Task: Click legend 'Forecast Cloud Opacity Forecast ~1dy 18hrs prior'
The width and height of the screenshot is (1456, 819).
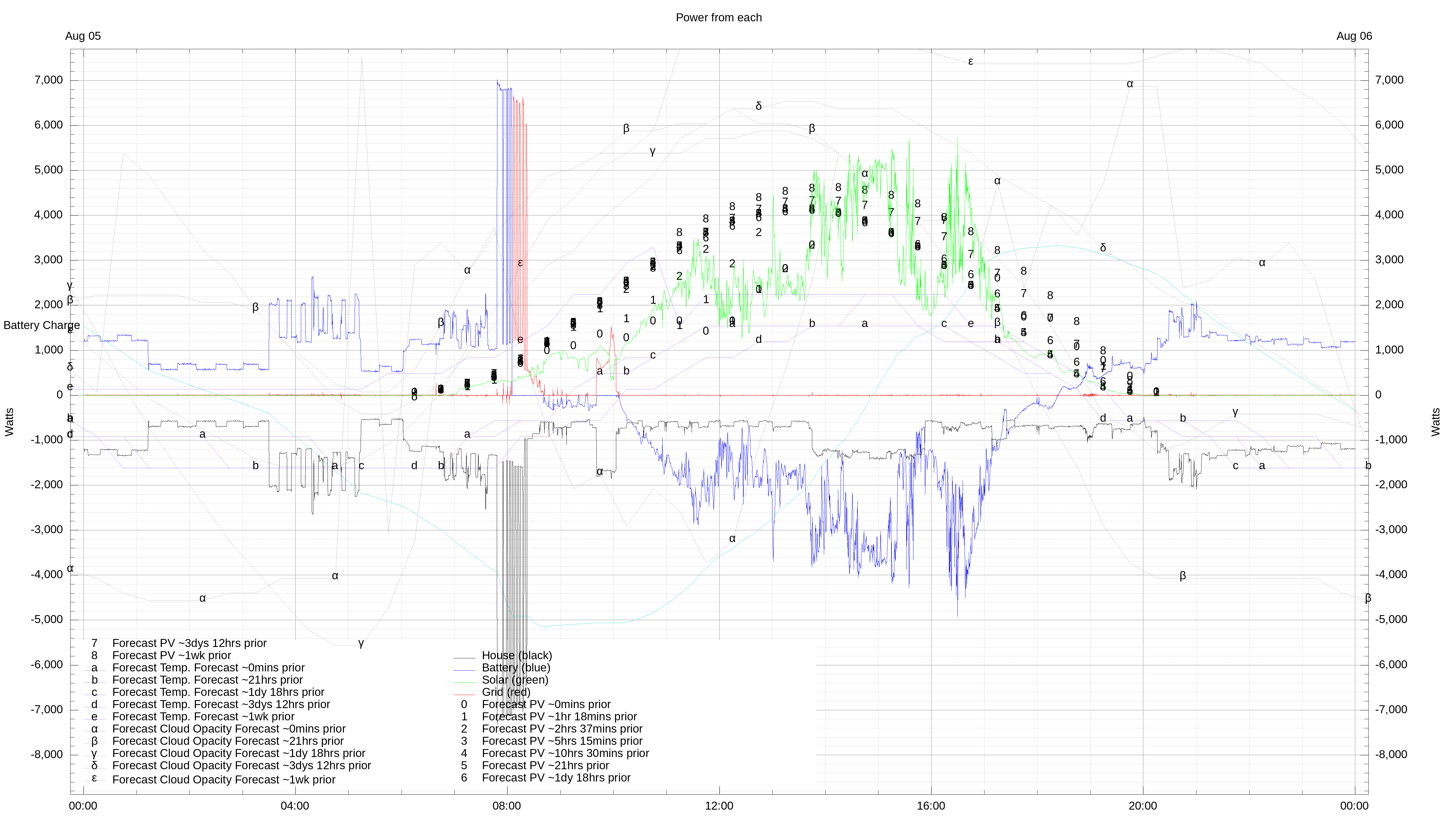Action: point(239,753)
